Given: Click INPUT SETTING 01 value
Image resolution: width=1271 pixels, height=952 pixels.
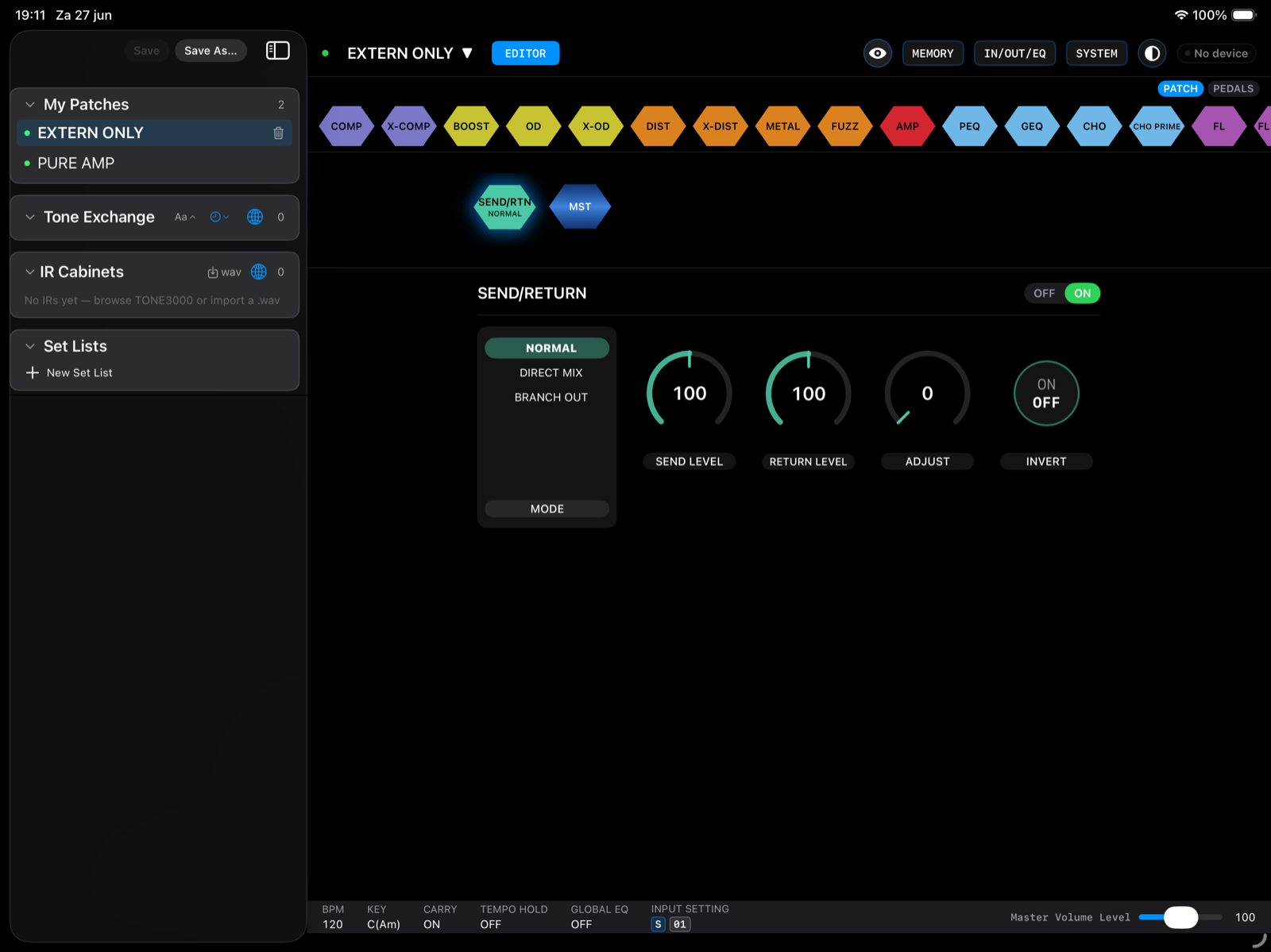Looking at the screenshot, I should tap(680, 924).
